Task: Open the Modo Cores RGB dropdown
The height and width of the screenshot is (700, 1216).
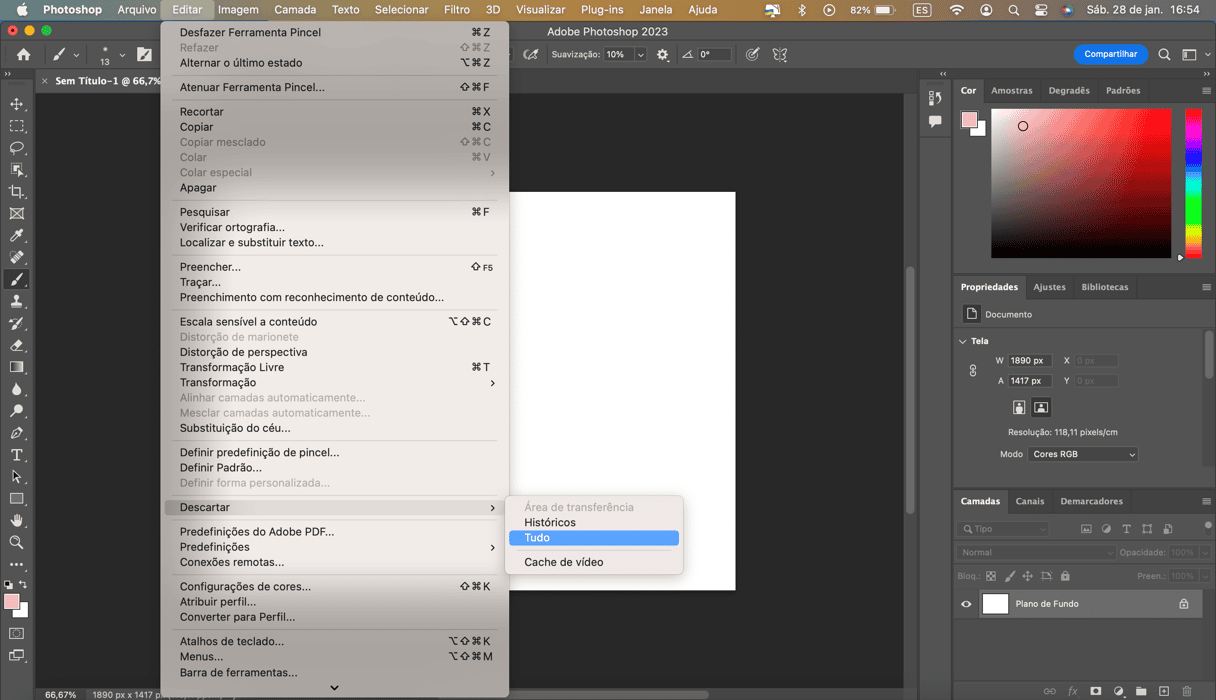Action: [x=1083, y=454]
